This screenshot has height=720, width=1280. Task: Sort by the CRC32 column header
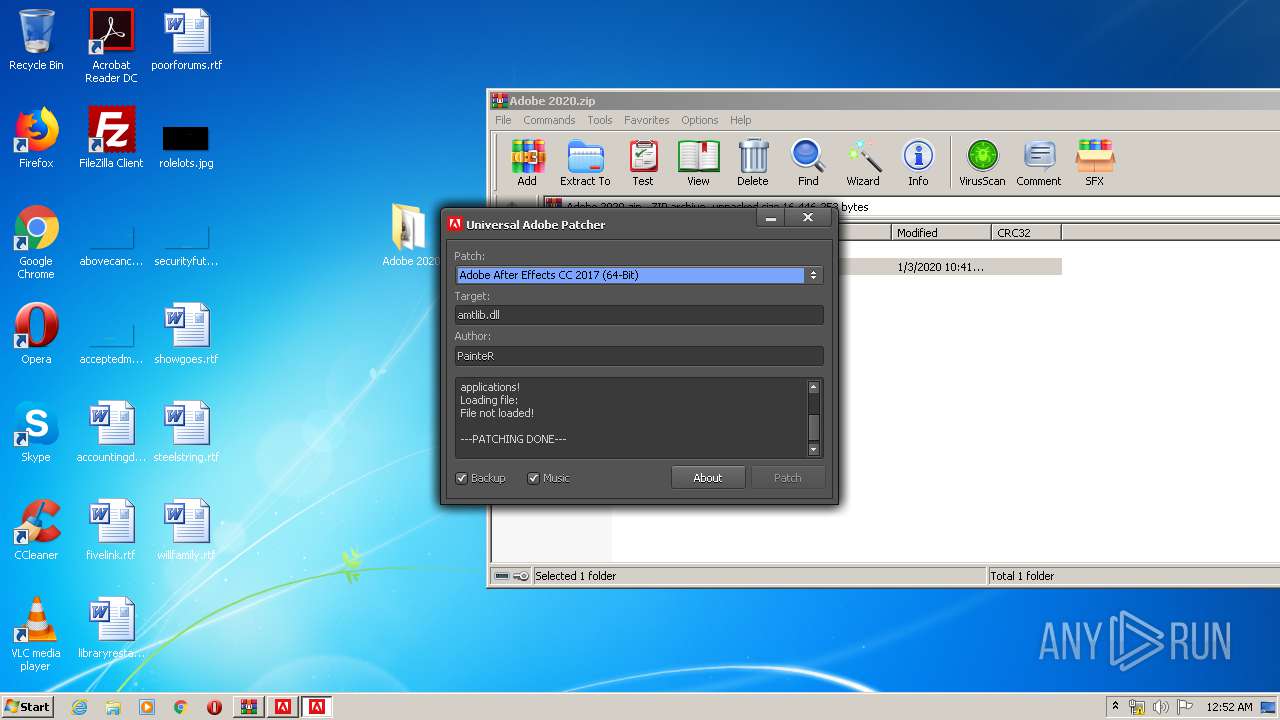click(x=1026, y=233)
